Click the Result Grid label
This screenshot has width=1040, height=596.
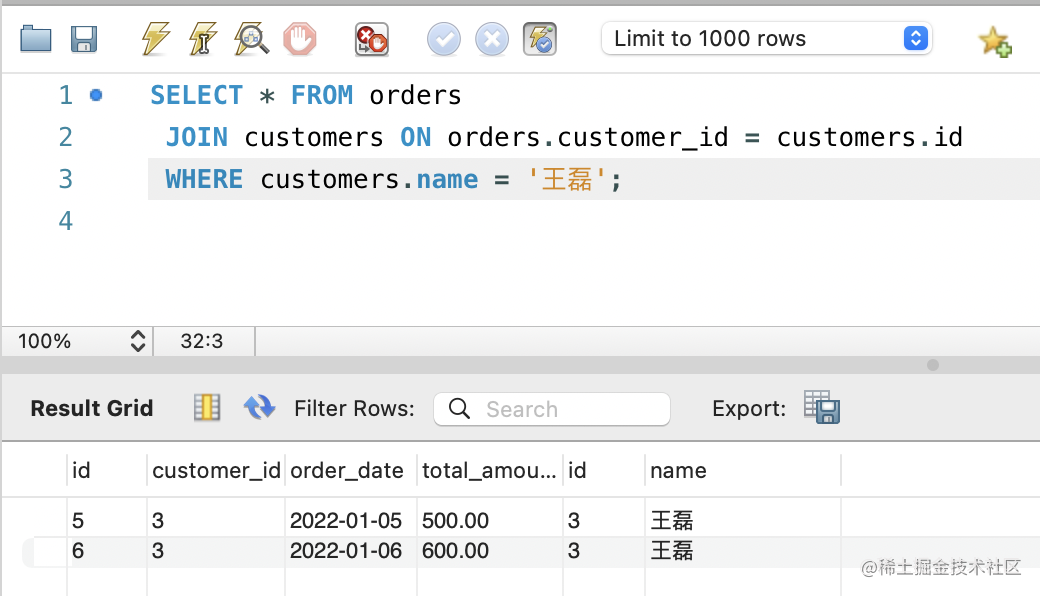pyautogui.click(x=92, y=408)
